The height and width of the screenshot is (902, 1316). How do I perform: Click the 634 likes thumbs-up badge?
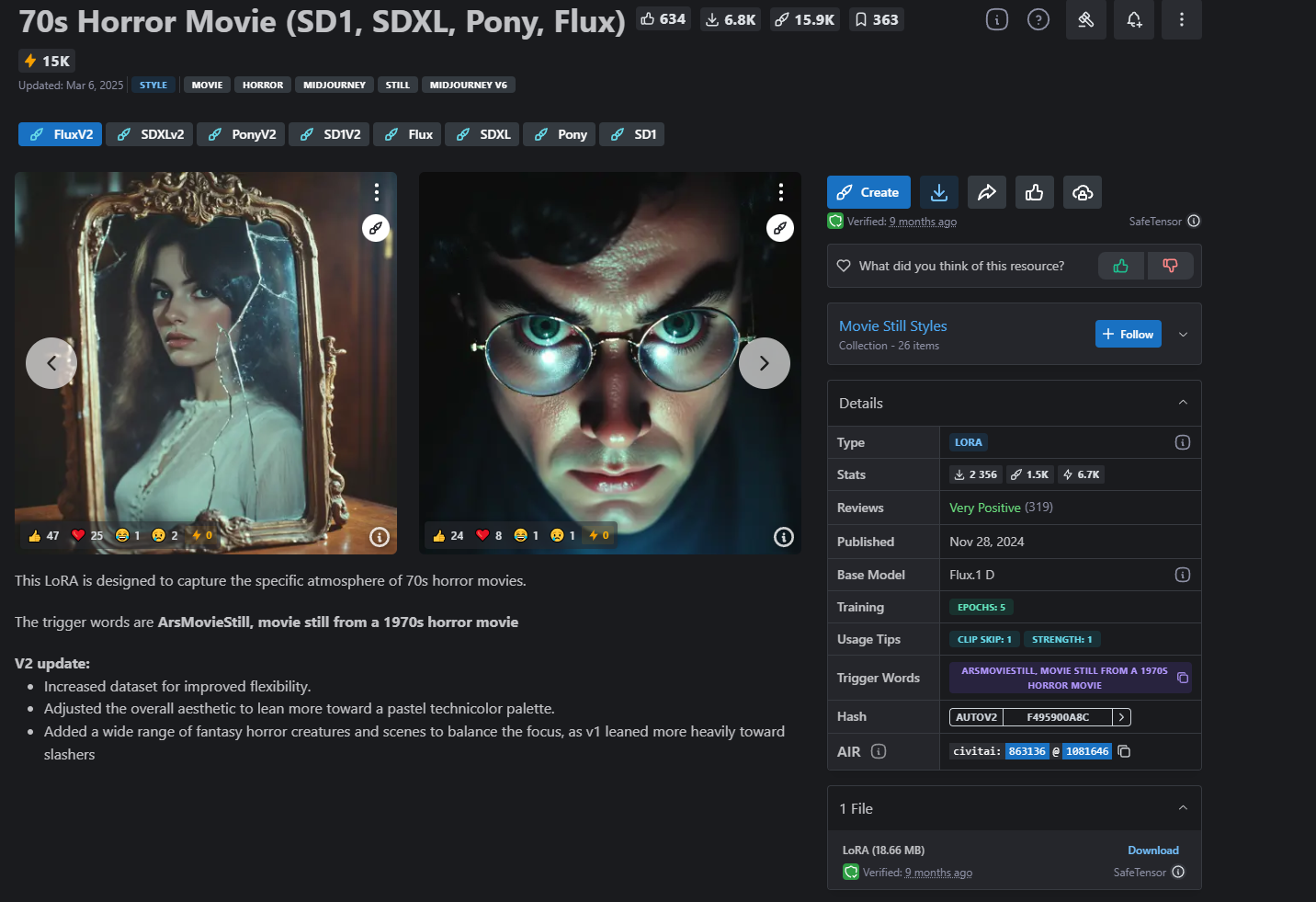tap(663, 19)
